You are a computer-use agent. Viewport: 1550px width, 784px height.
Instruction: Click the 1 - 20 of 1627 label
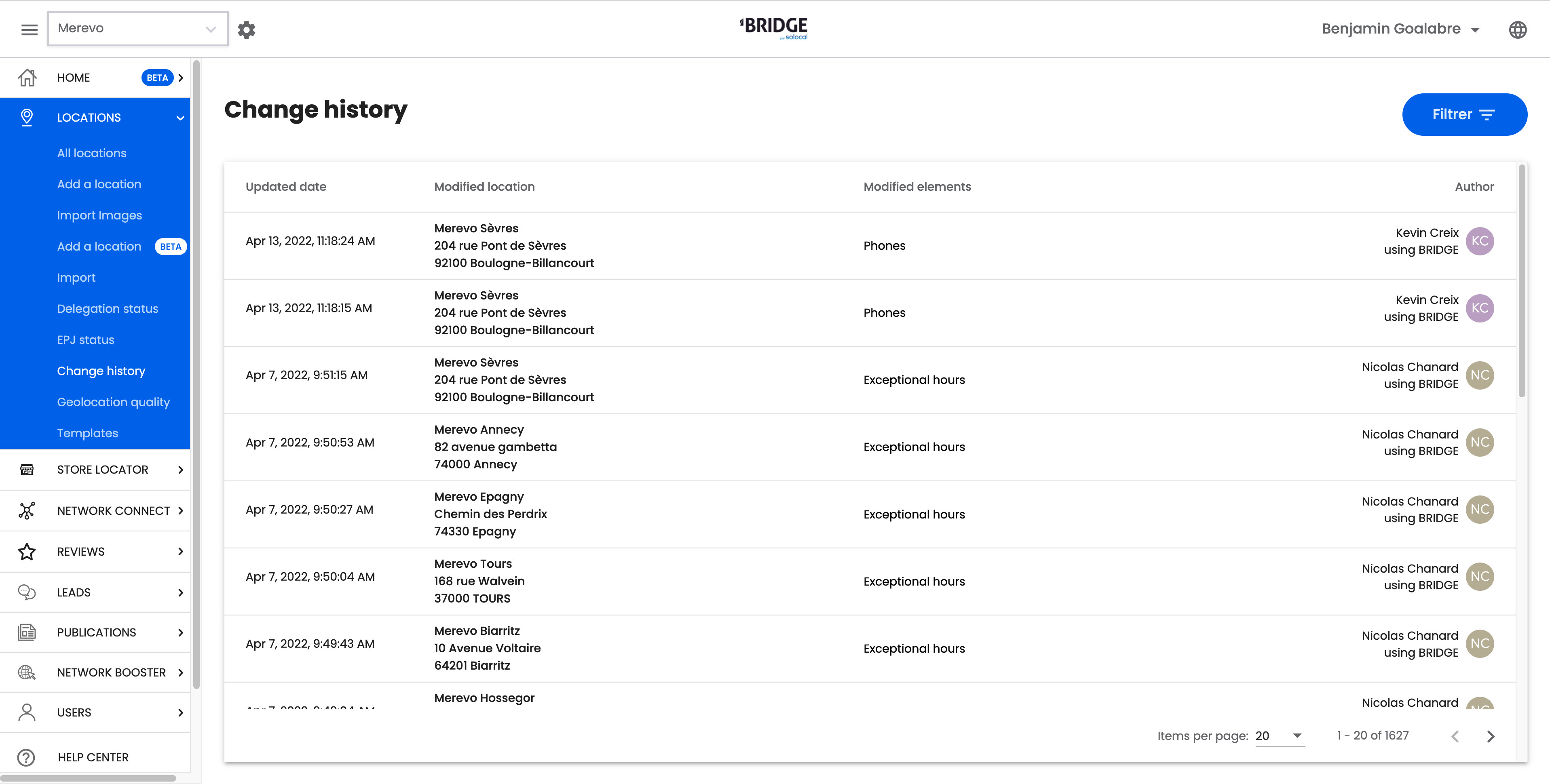pyautogui.click(x=1373, y=735)
